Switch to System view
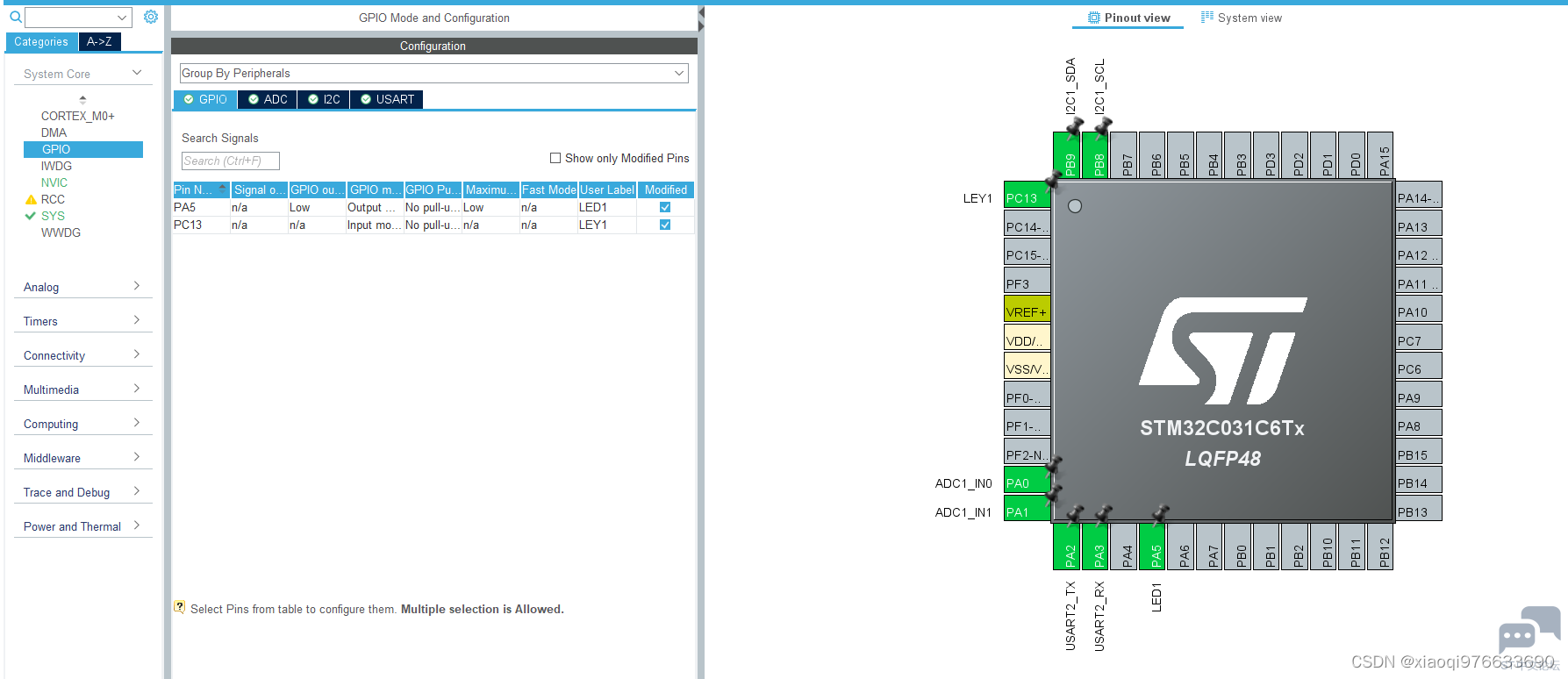This screenshot has width=1568, height=679. pos(1242,18)
